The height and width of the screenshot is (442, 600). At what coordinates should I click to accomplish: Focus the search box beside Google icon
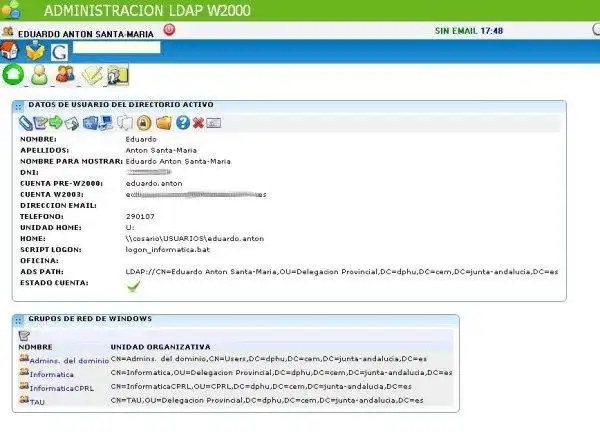coord(117,47)
